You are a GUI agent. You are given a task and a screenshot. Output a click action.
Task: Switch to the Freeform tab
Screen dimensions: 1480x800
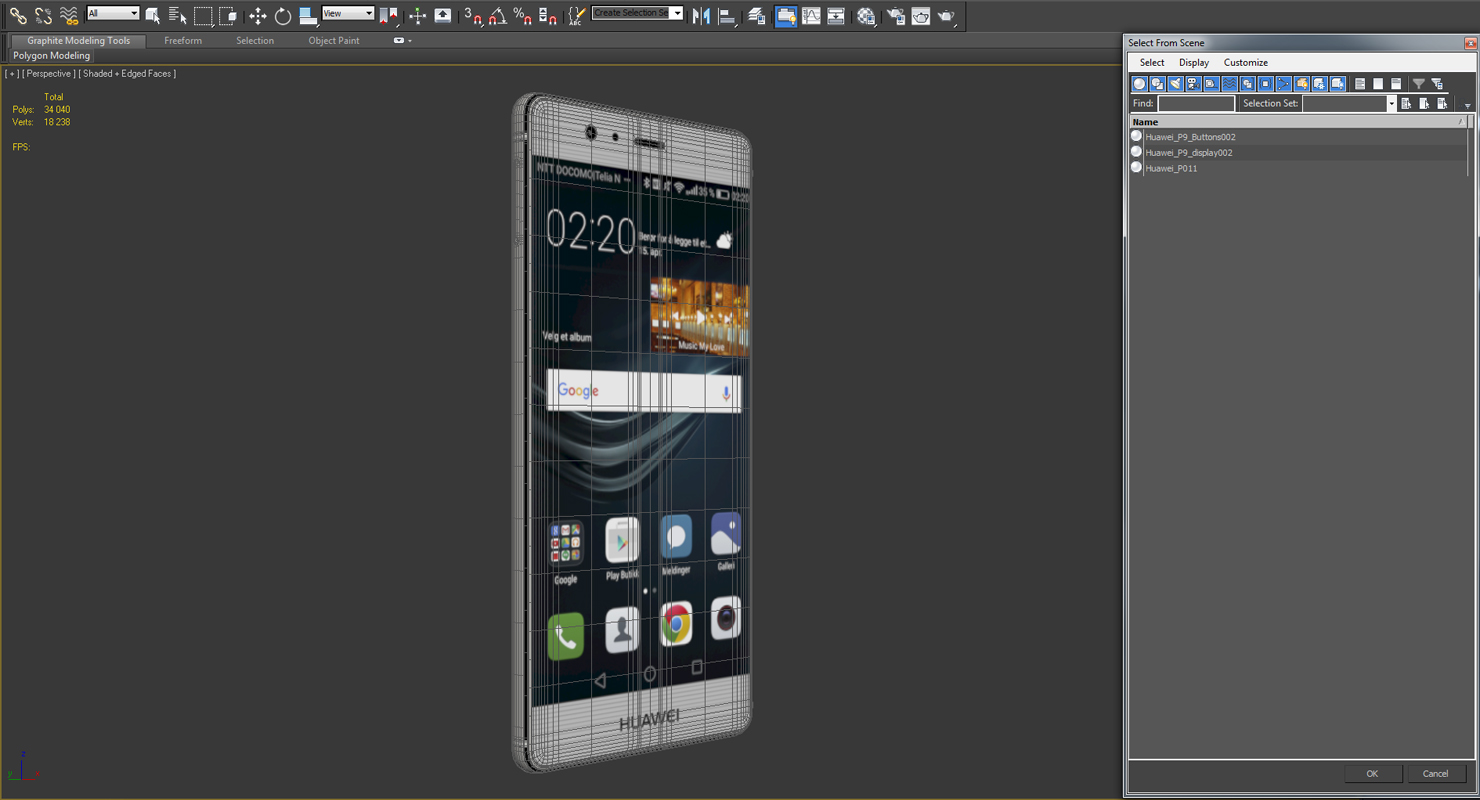pos(183,41)
